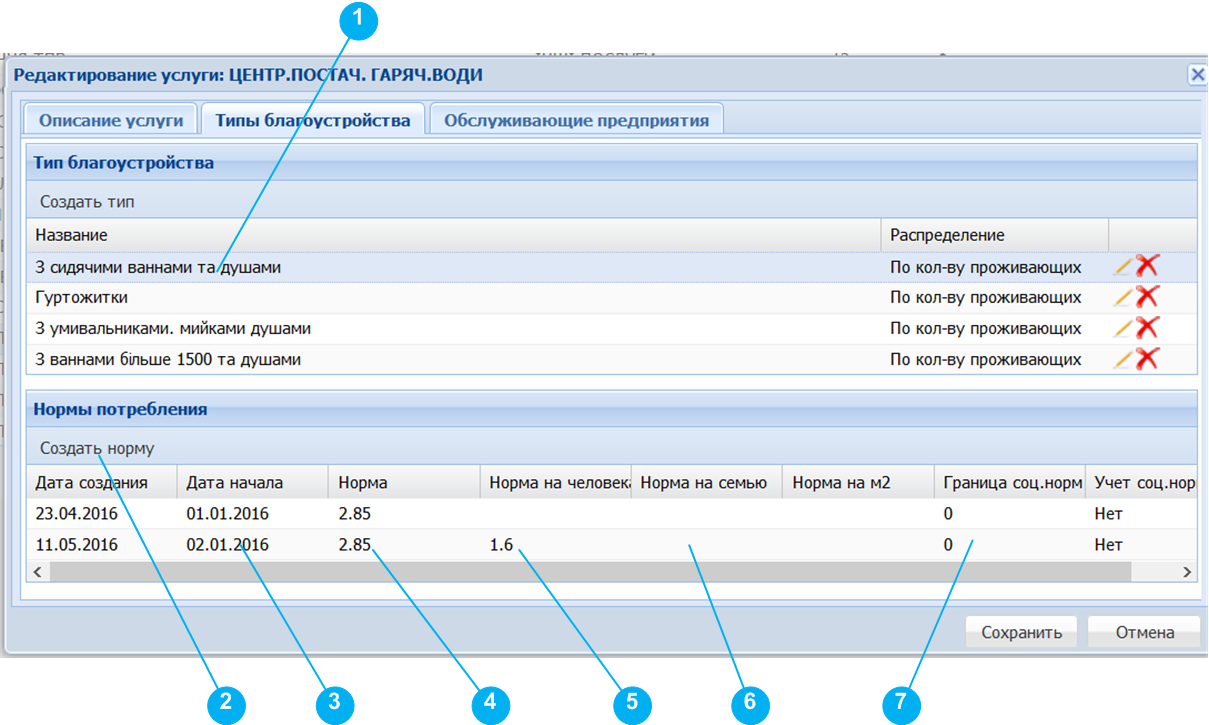Click the right arrow of the horizontal scrollbar

point(1187,571)
